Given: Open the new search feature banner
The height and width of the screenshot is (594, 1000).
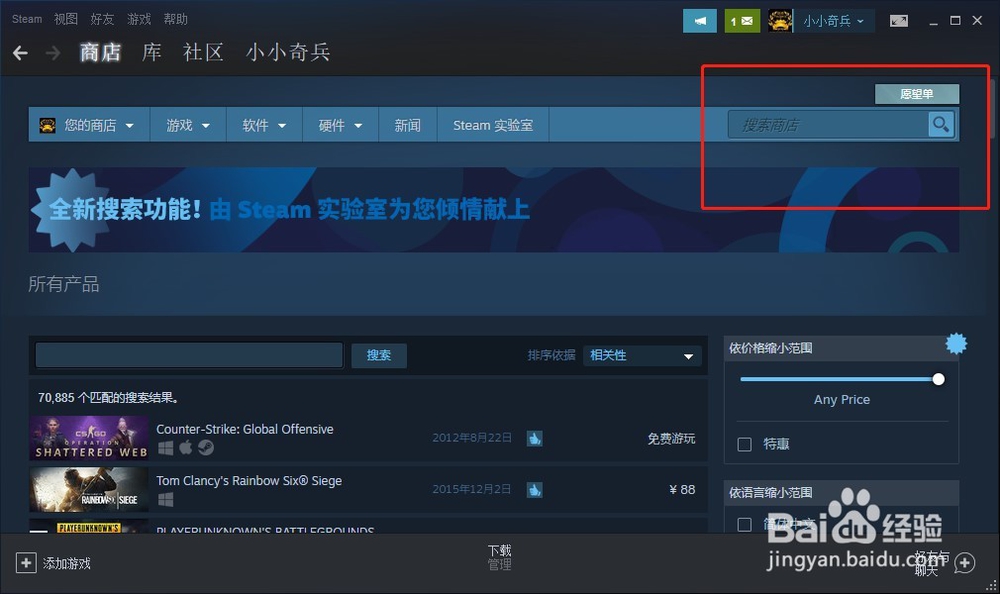Looking at the screenshot, I should coord(494,209).
